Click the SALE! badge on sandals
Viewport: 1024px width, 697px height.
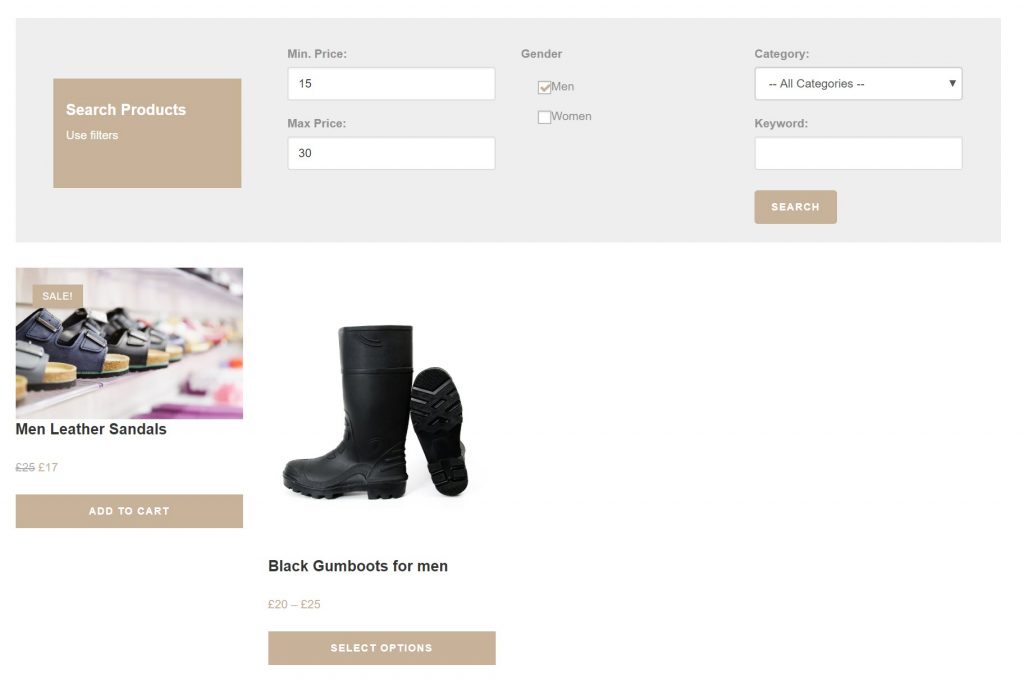point(57,296)
